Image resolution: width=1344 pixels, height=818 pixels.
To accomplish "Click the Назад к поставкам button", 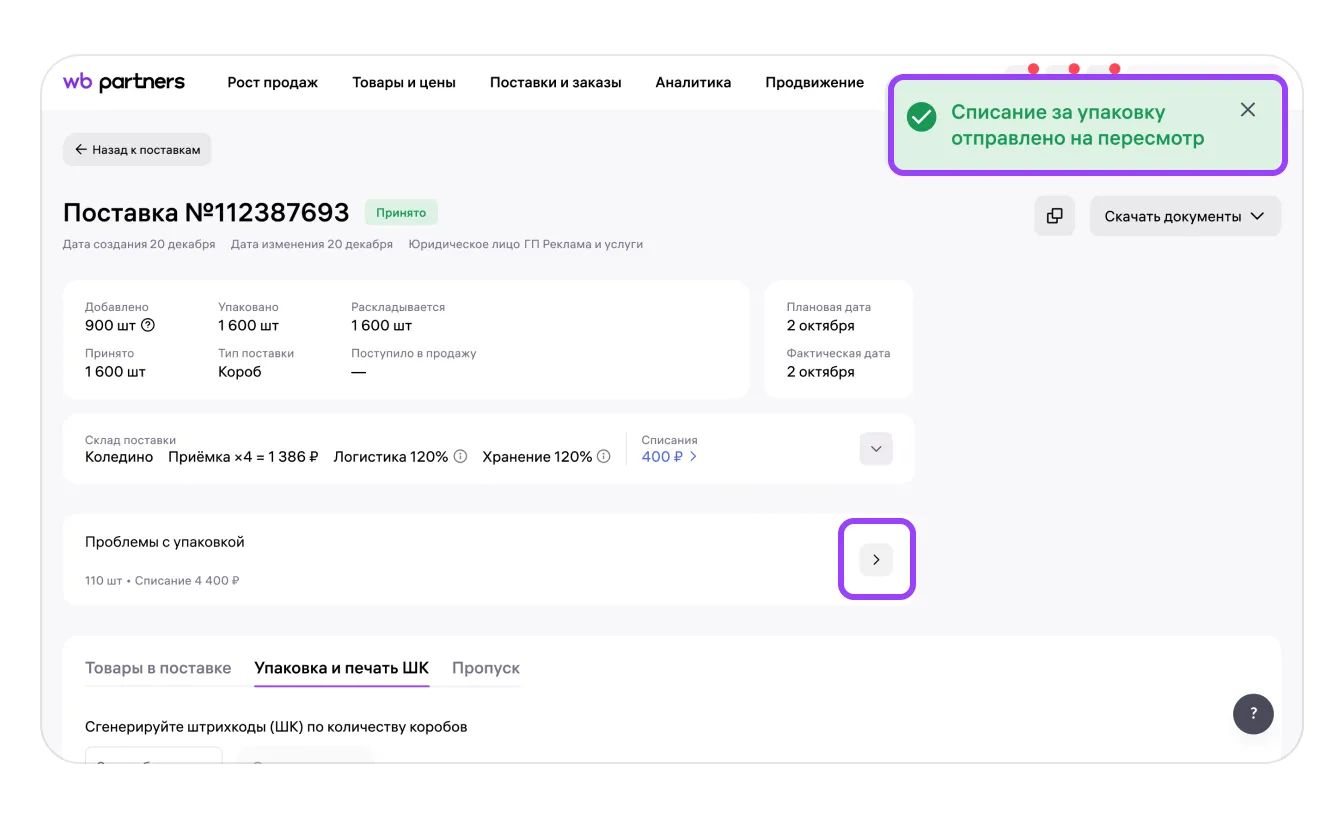I will (137, 150).
